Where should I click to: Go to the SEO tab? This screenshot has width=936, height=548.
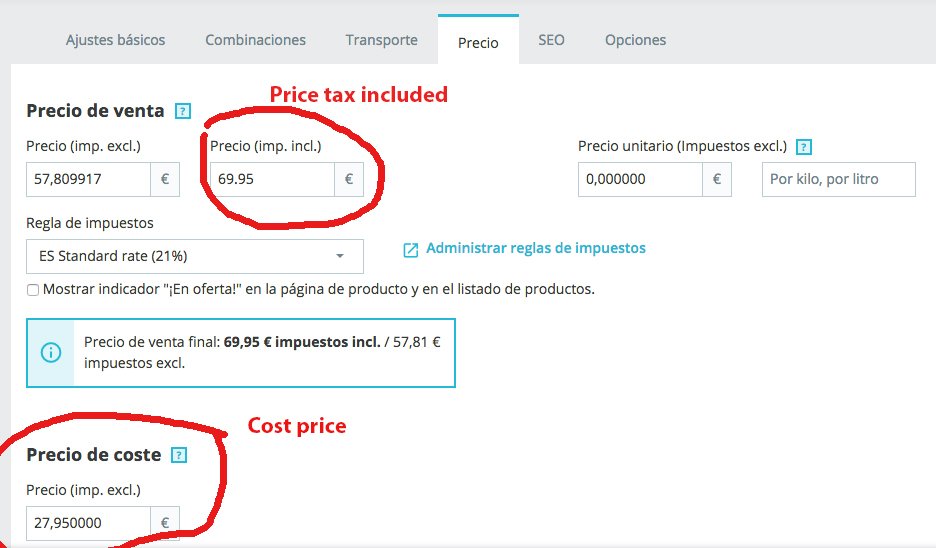tap(551, 40)
